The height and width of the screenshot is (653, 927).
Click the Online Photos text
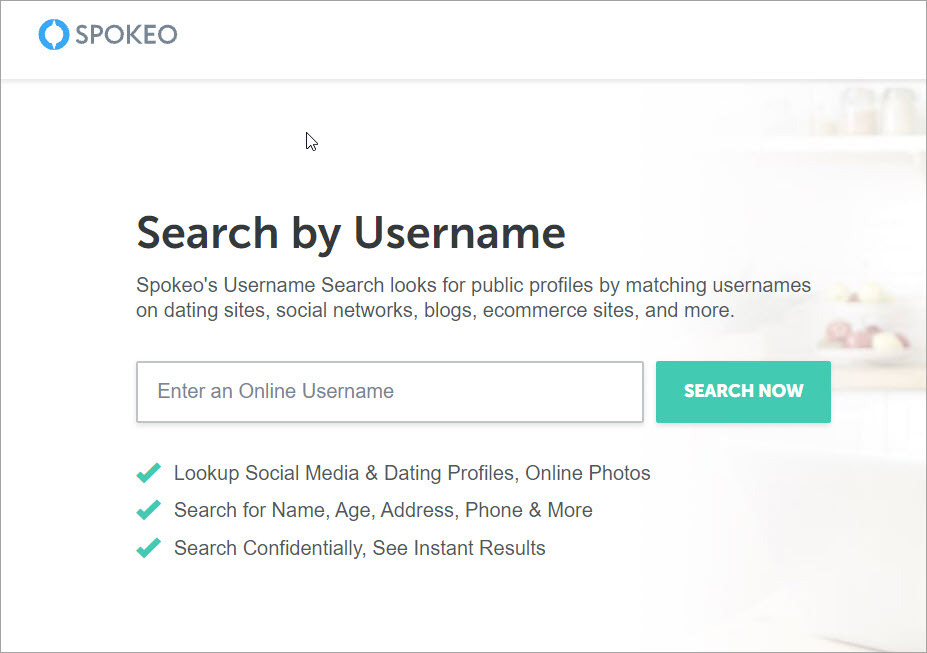point(588,473)
